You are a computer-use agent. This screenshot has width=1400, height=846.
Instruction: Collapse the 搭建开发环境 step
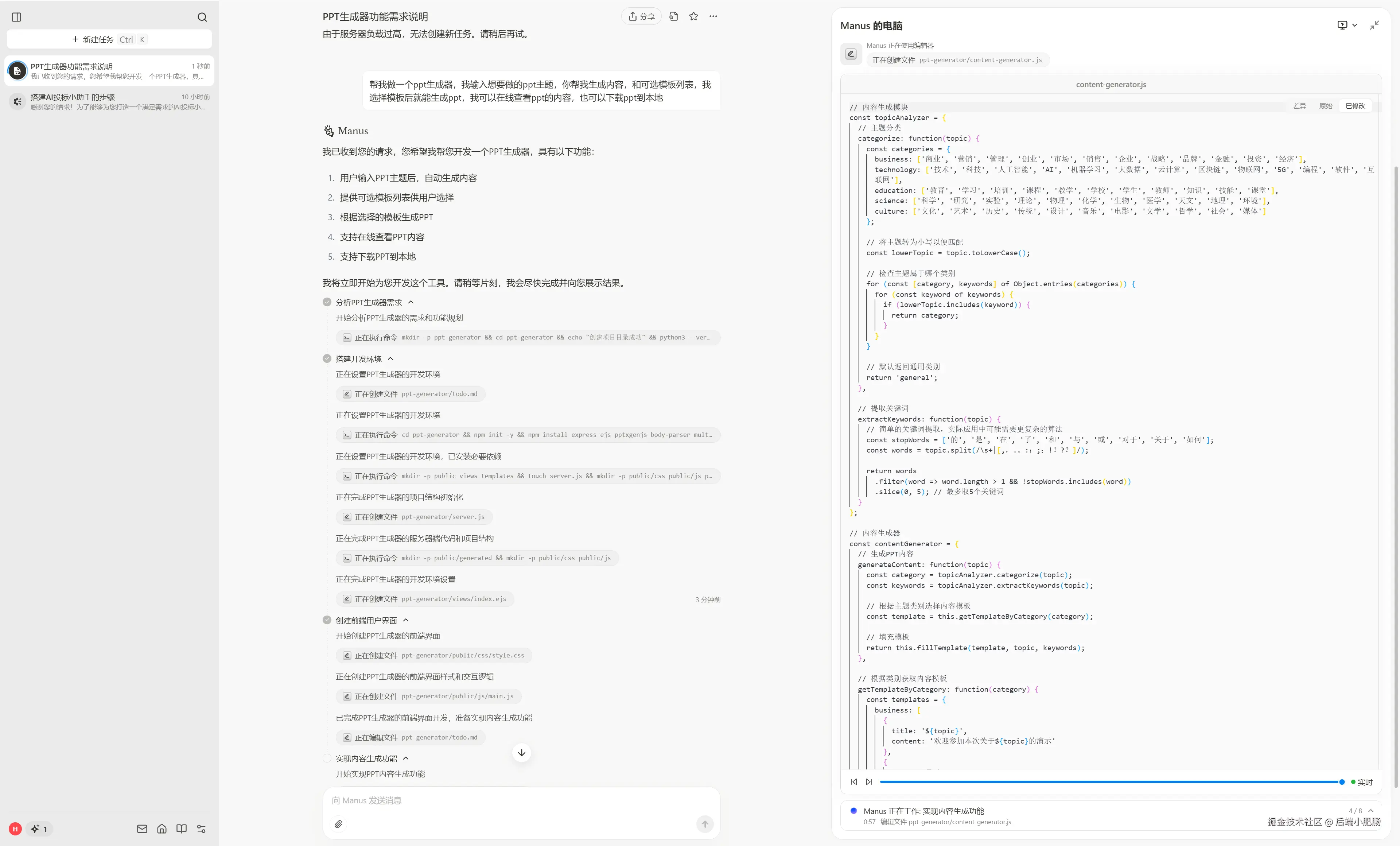tap(390, 358)
